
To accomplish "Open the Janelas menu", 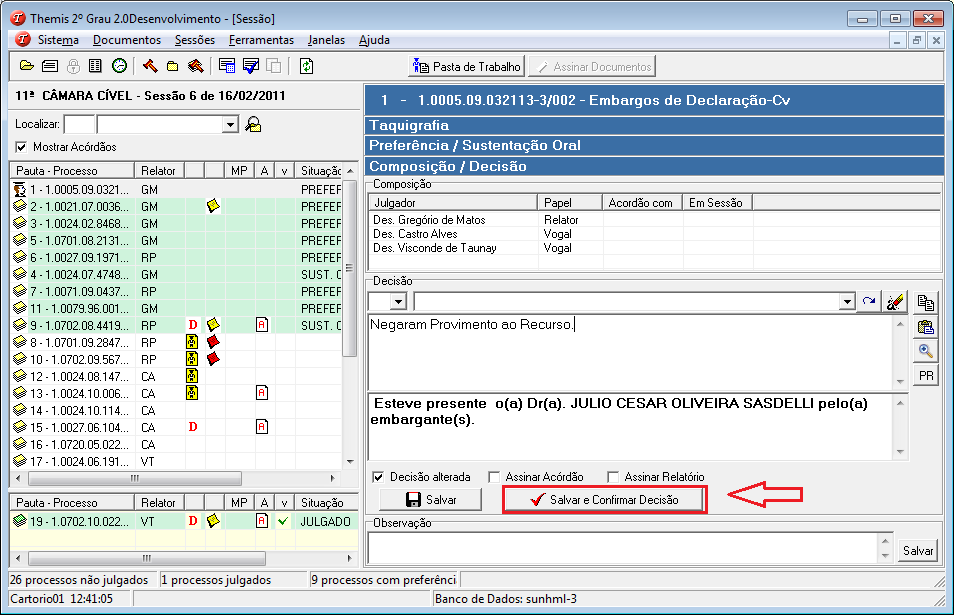I will click(326, 40).
